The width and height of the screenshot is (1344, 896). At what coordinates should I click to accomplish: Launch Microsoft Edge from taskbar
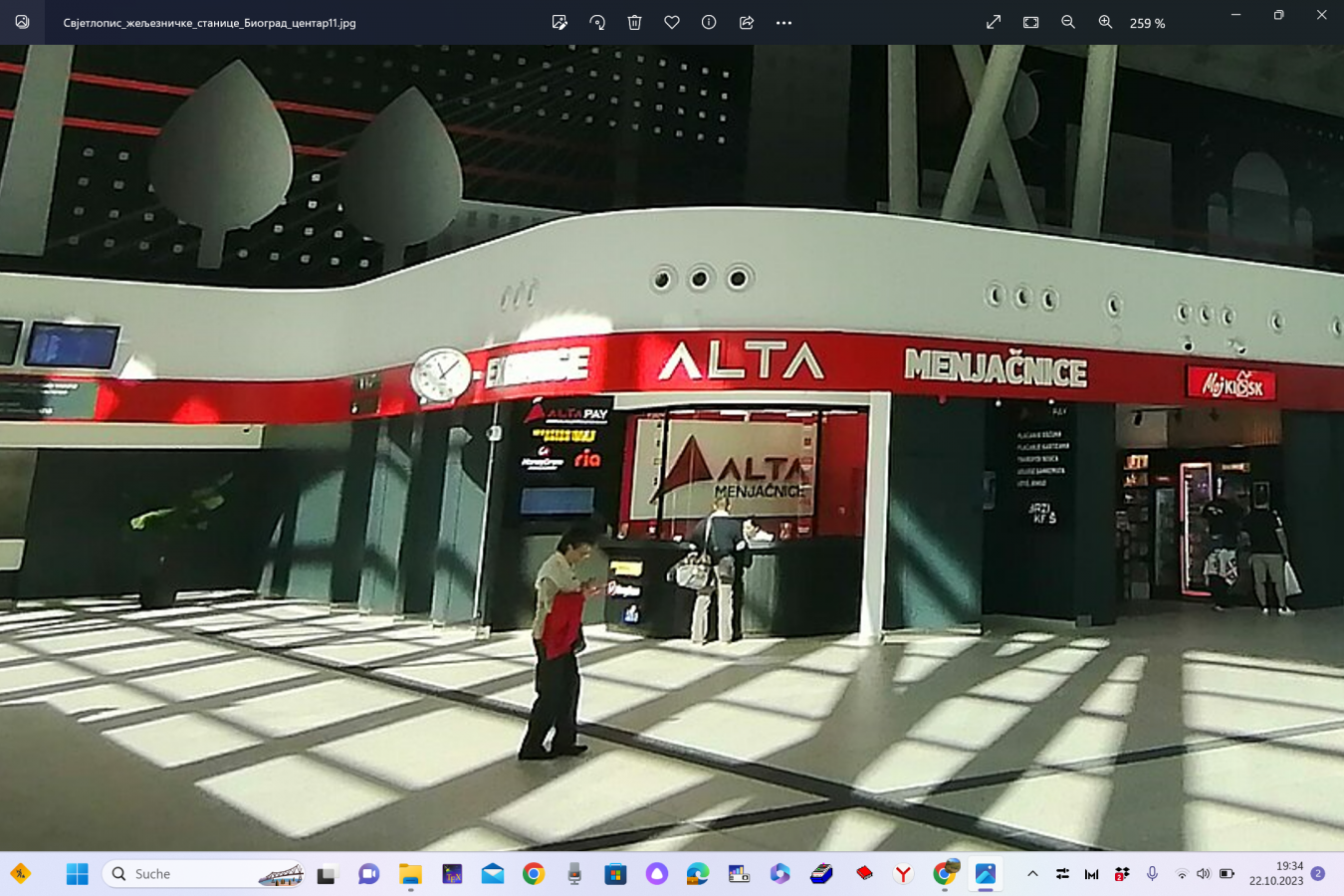point(698,874)
